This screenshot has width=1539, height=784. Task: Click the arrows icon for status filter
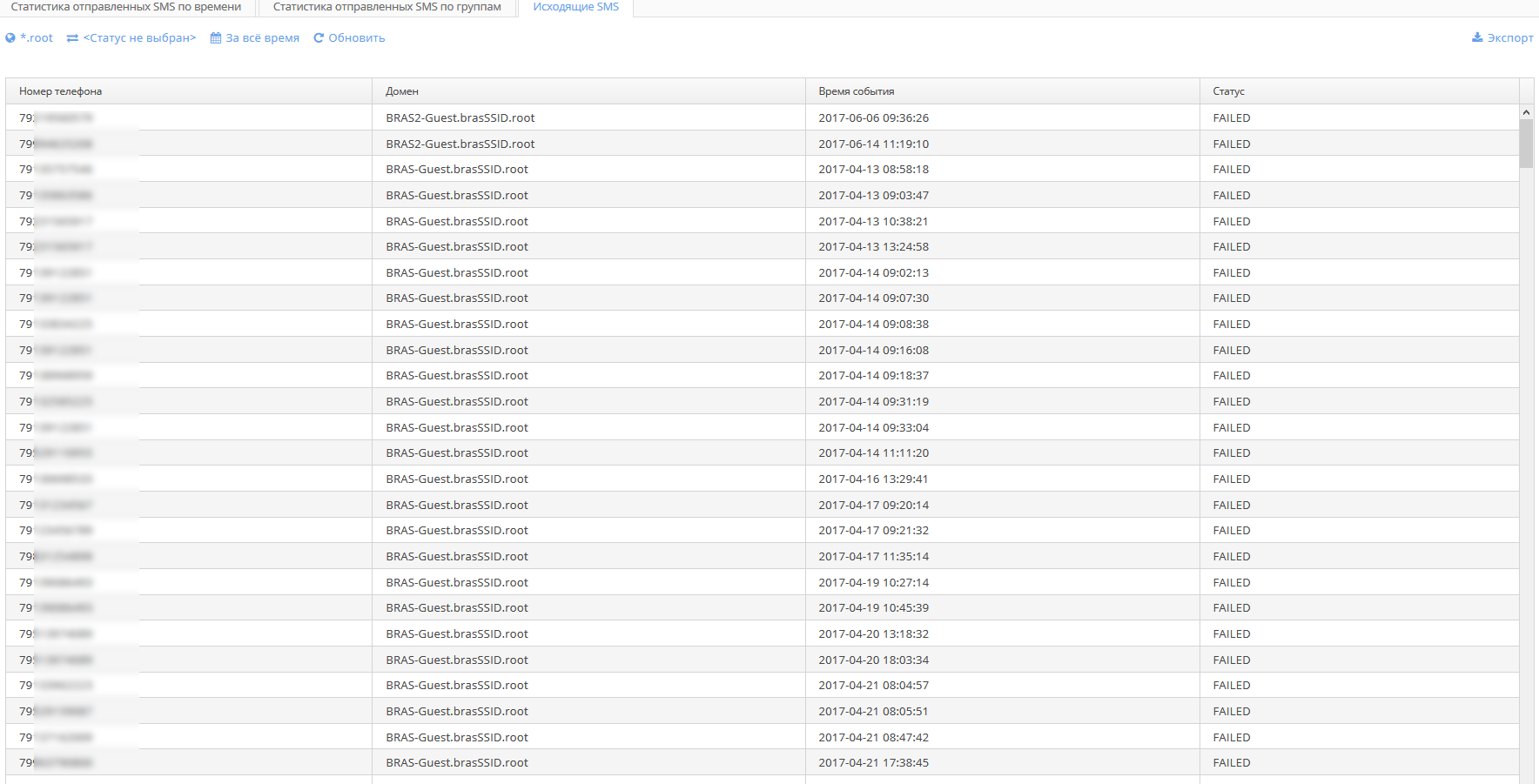(72, 38)
